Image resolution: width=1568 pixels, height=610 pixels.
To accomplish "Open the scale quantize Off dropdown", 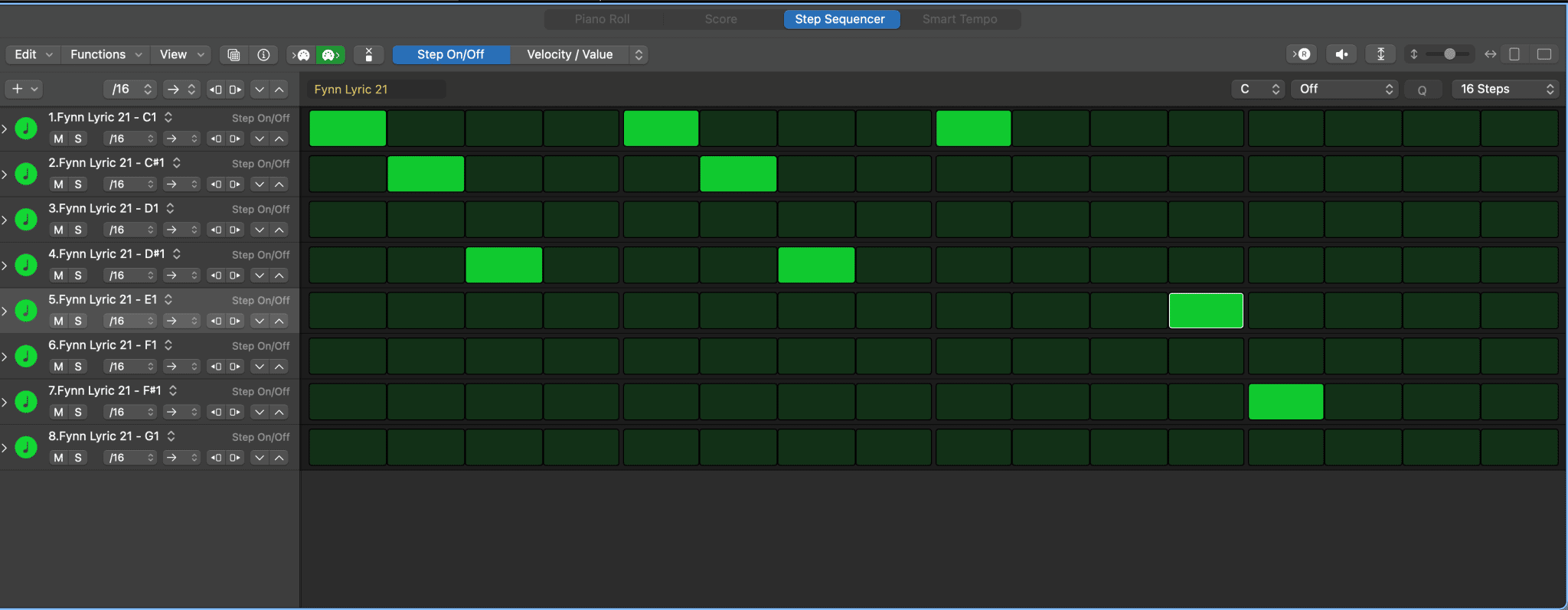I will pyautogui.click(x=1344, y=90).
